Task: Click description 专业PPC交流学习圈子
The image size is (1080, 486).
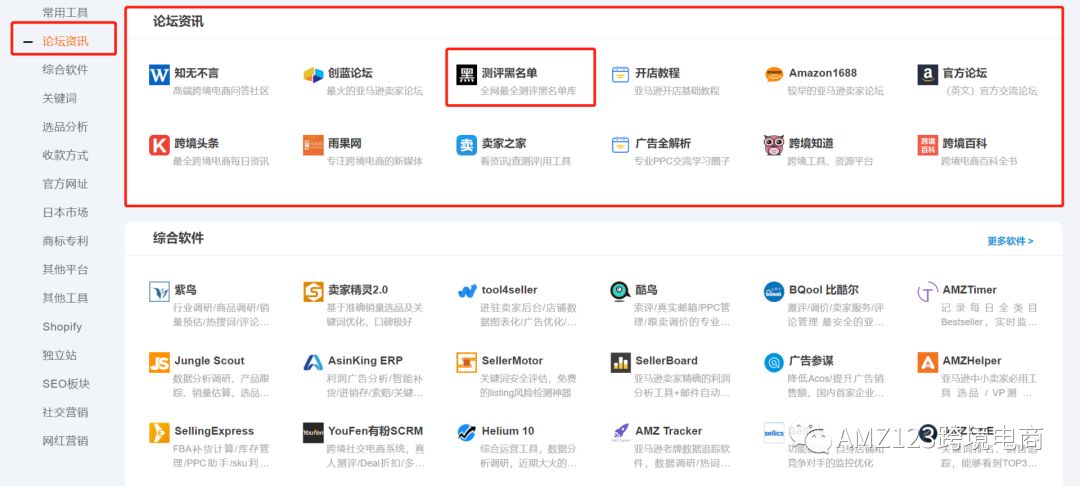Action: [682, 161]
